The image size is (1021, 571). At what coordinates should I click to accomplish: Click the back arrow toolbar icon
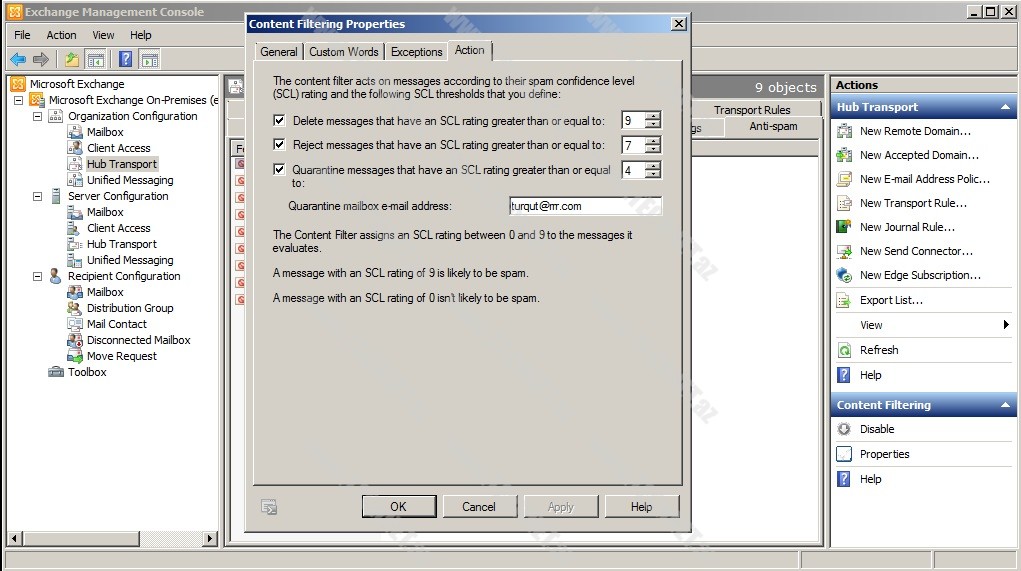pos(18,59)
